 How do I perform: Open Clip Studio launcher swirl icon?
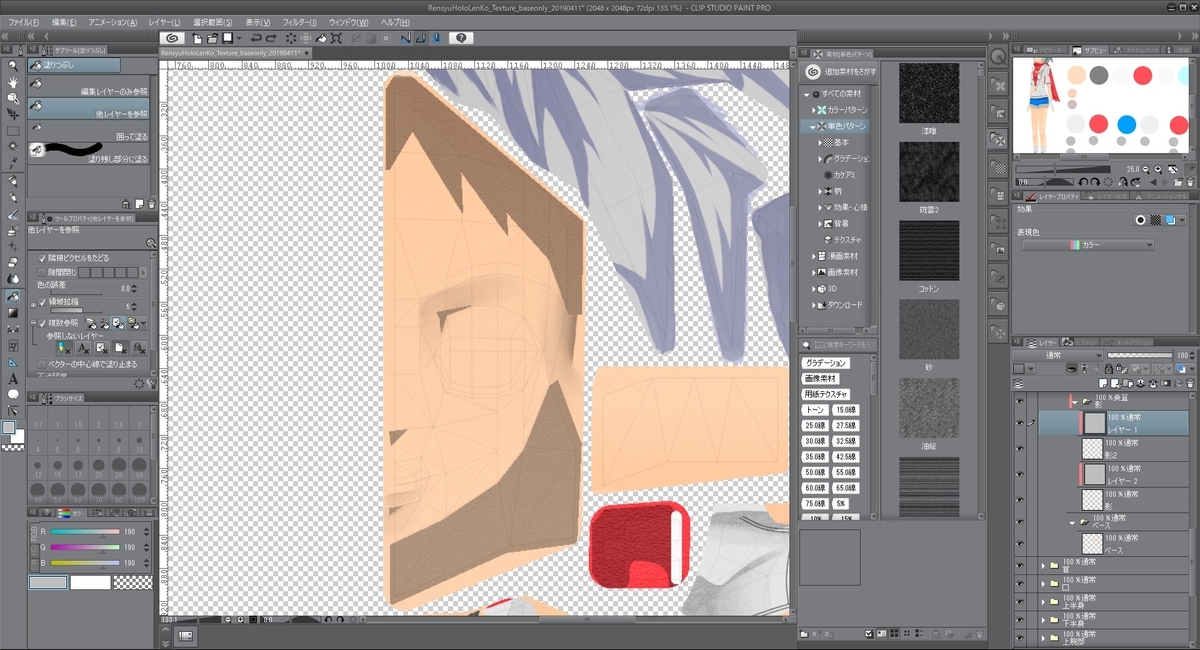pyautogui.click(x=172, y=37)
